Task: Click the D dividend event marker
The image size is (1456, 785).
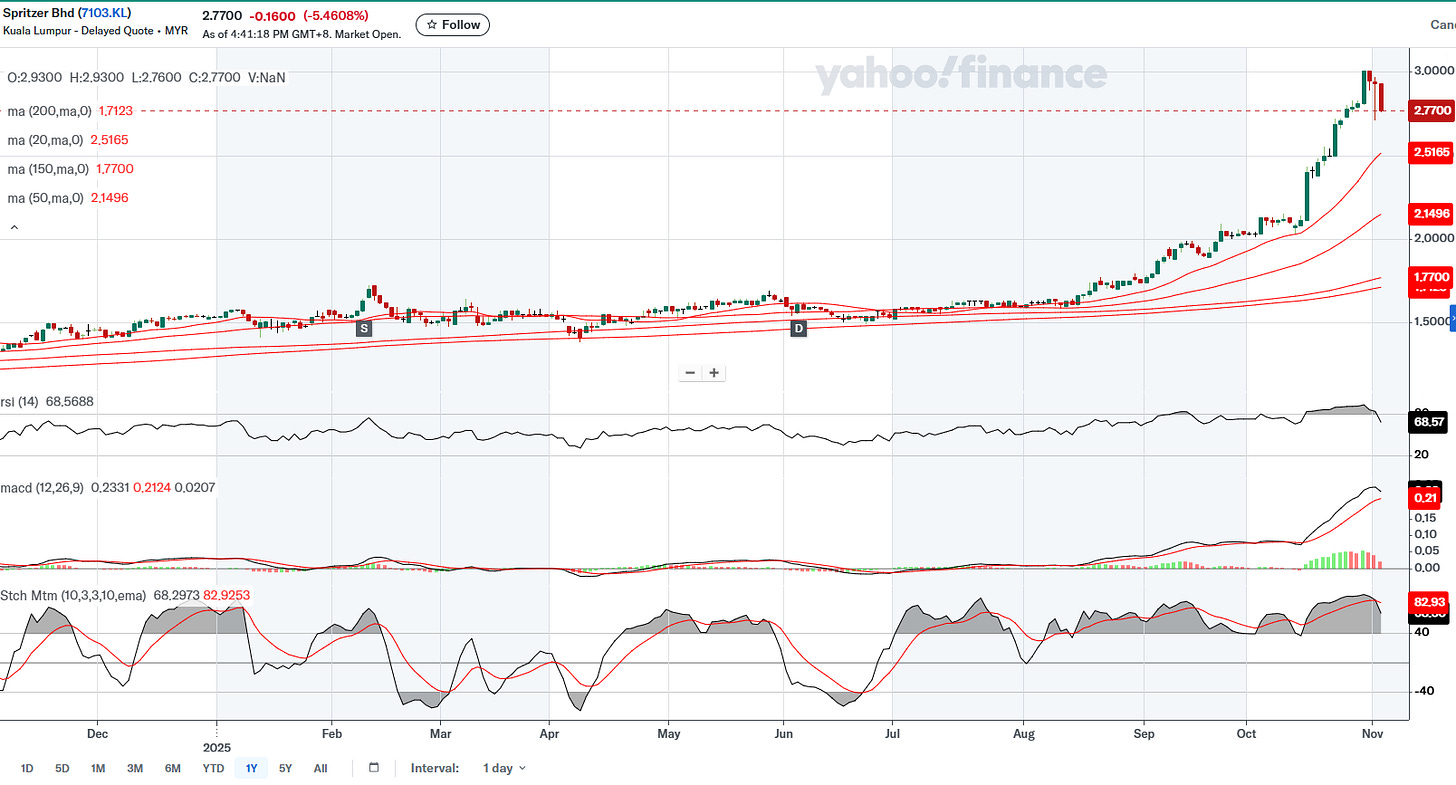Action: (x=798, y=328)
